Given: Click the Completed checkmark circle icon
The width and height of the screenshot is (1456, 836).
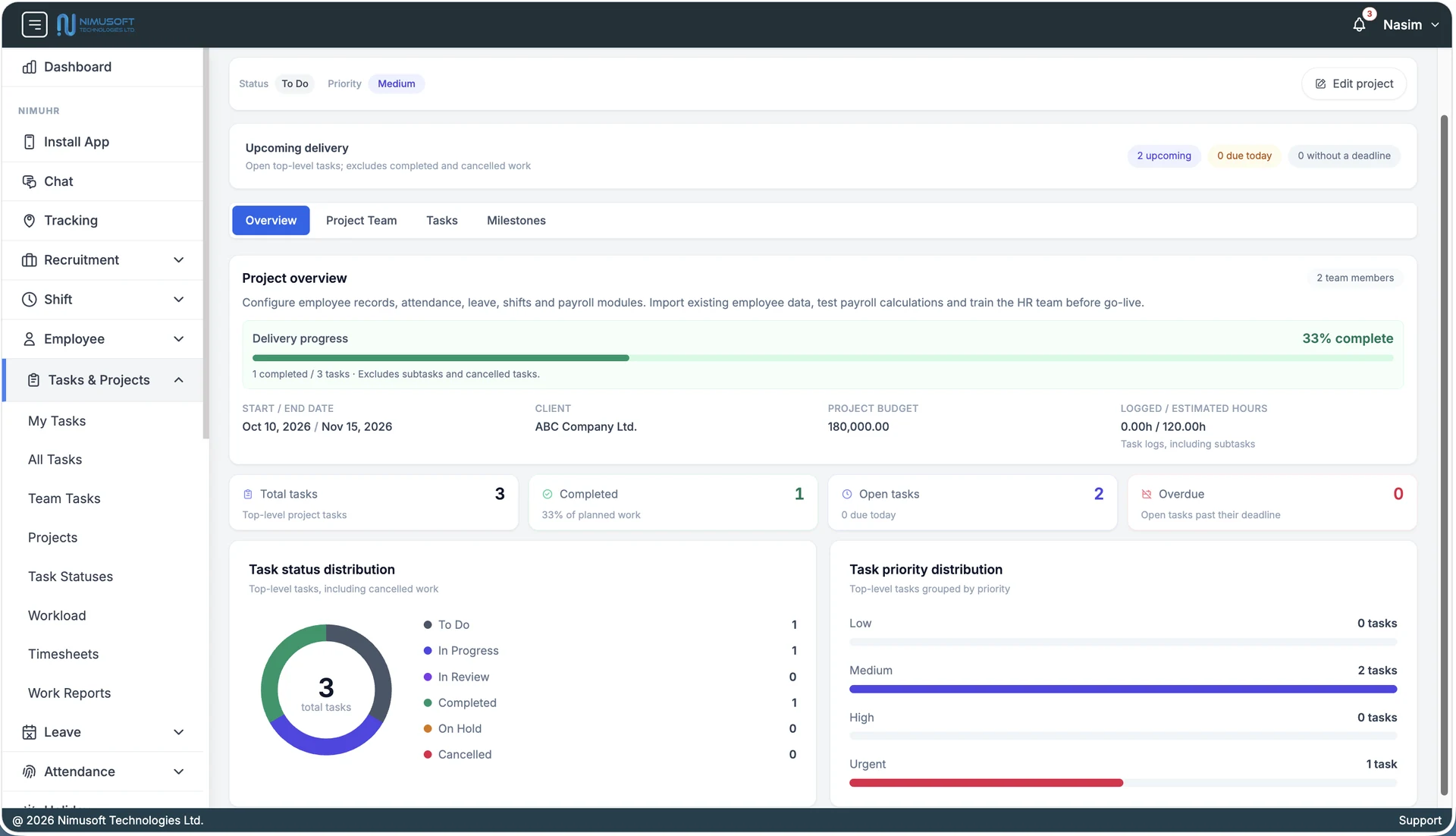Looking at the screenshot, I should (548, 494).
